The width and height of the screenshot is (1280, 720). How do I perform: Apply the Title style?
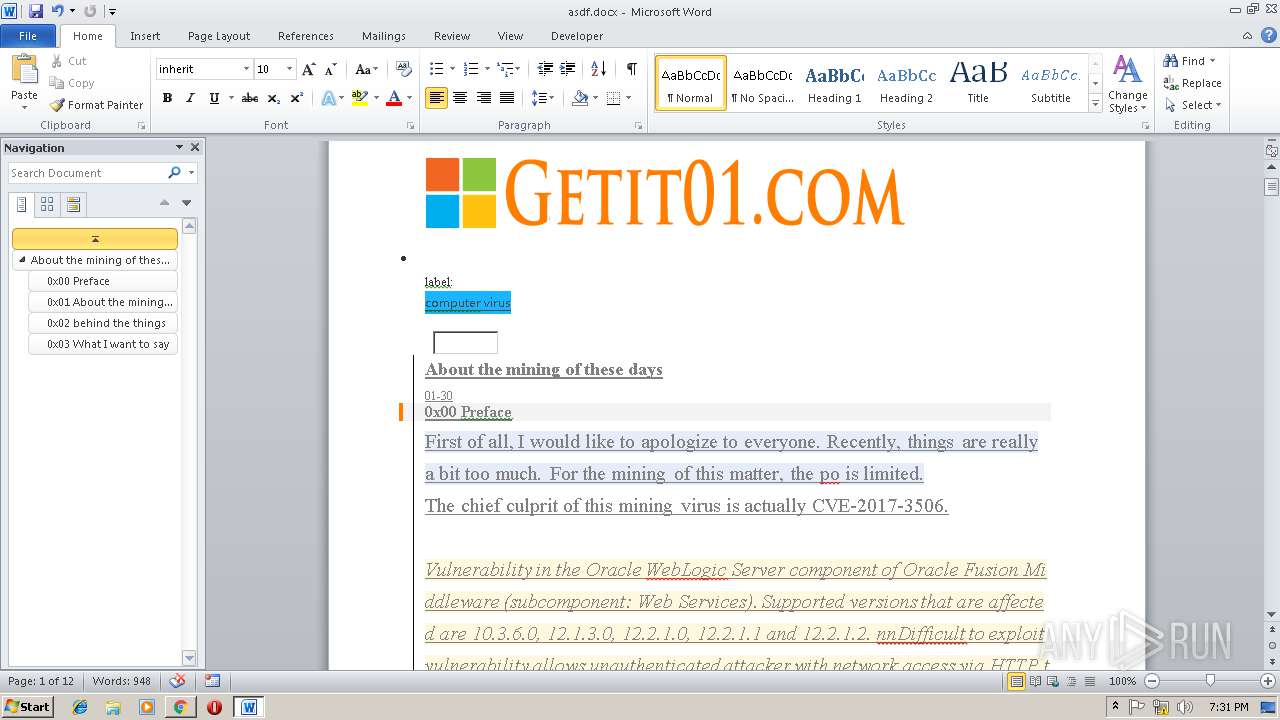click(x=978, y=83)
